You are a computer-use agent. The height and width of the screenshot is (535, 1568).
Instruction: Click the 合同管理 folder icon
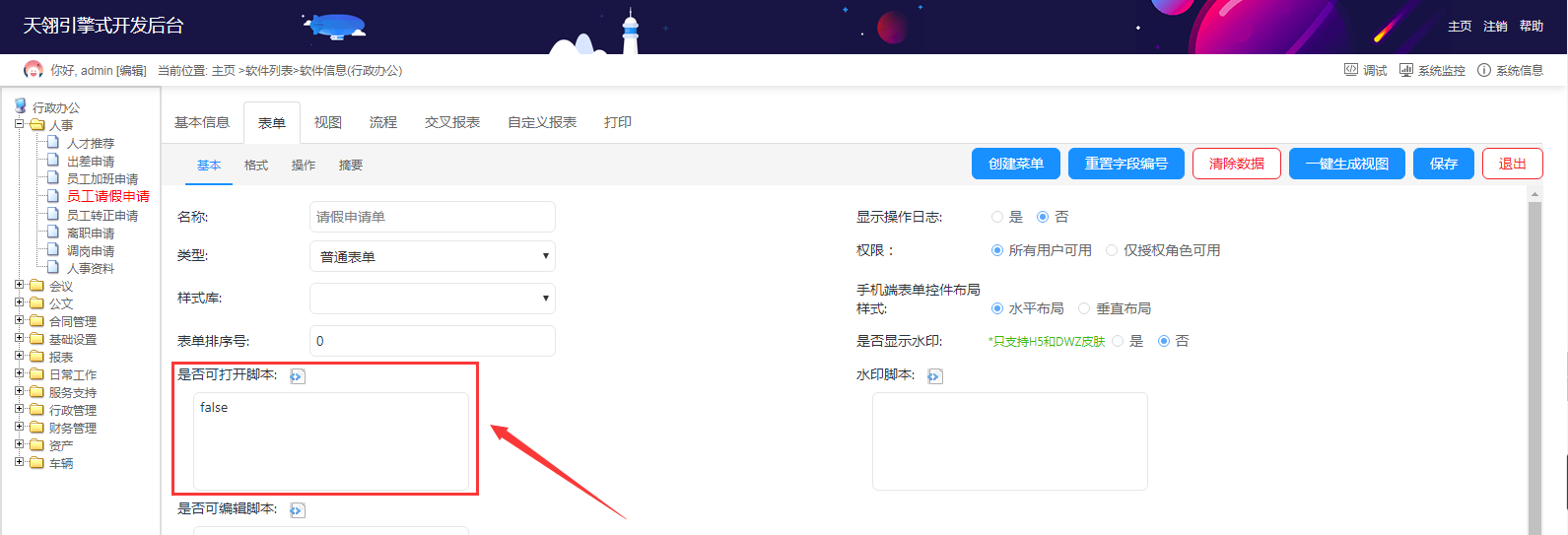[37, 321]
